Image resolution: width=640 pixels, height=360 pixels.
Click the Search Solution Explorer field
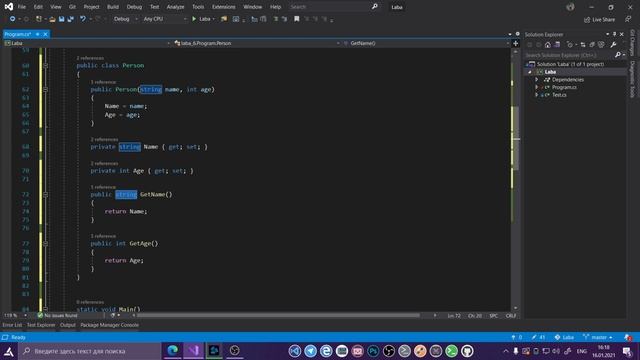point(569,55)
